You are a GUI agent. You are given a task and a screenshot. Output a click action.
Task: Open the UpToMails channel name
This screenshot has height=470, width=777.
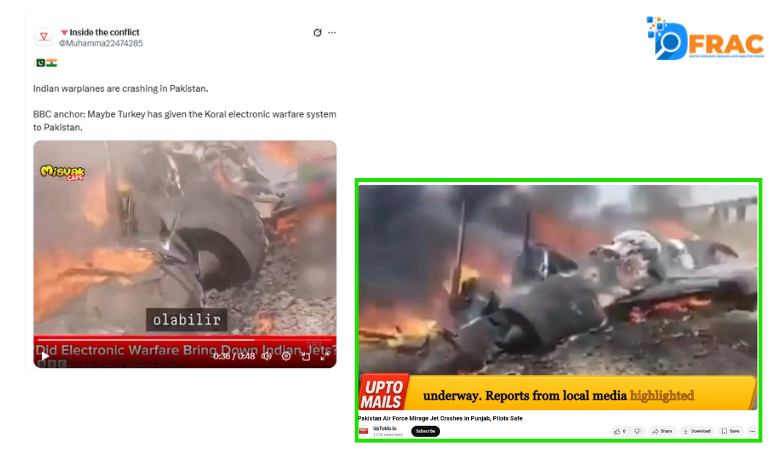click(385, 428)
